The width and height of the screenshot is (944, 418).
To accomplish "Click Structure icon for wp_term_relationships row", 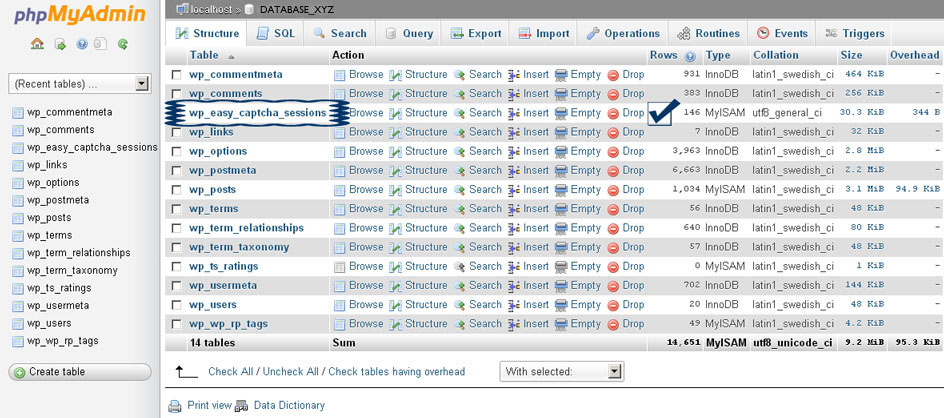I will coord(396,229).
